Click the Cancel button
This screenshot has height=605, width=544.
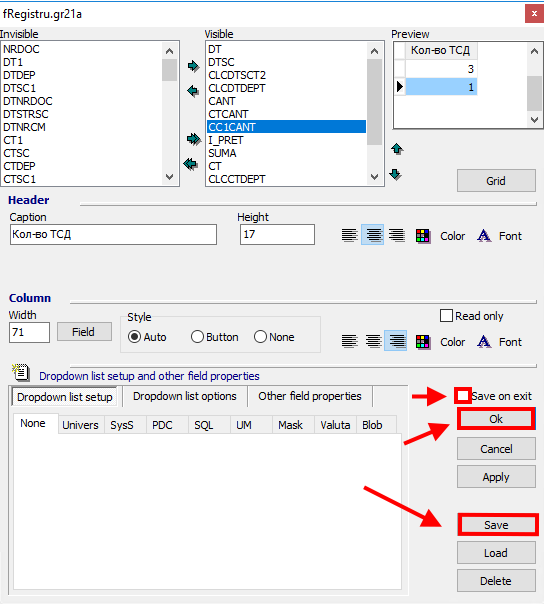(496, 449)
